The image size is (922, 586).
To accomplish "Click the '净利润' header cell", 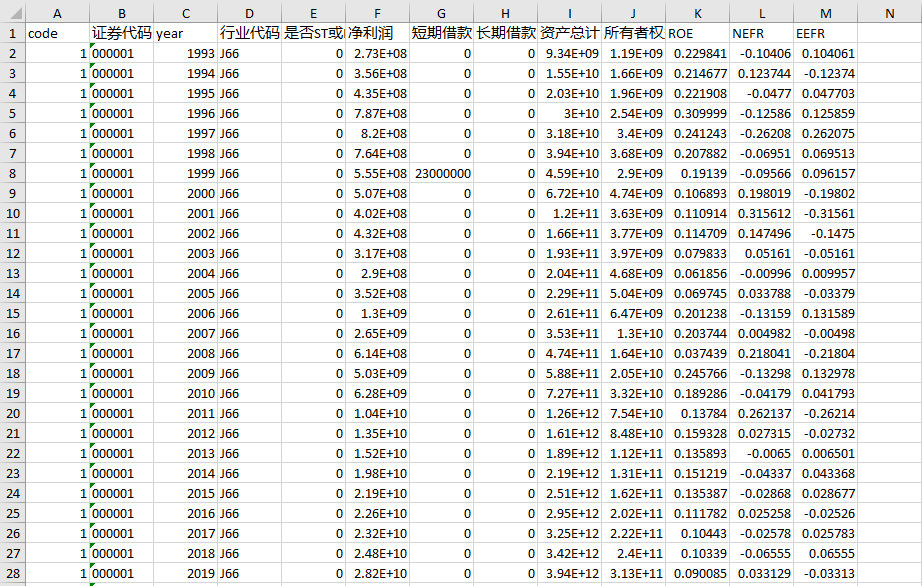I will coord(377,34).
